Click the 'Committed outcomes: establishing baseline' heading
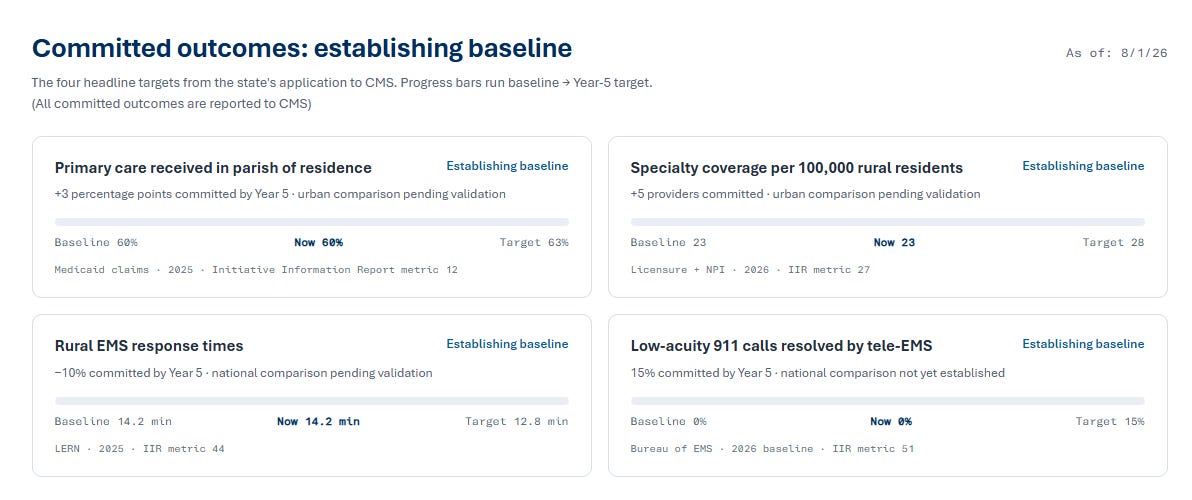 tap(302, 49)
